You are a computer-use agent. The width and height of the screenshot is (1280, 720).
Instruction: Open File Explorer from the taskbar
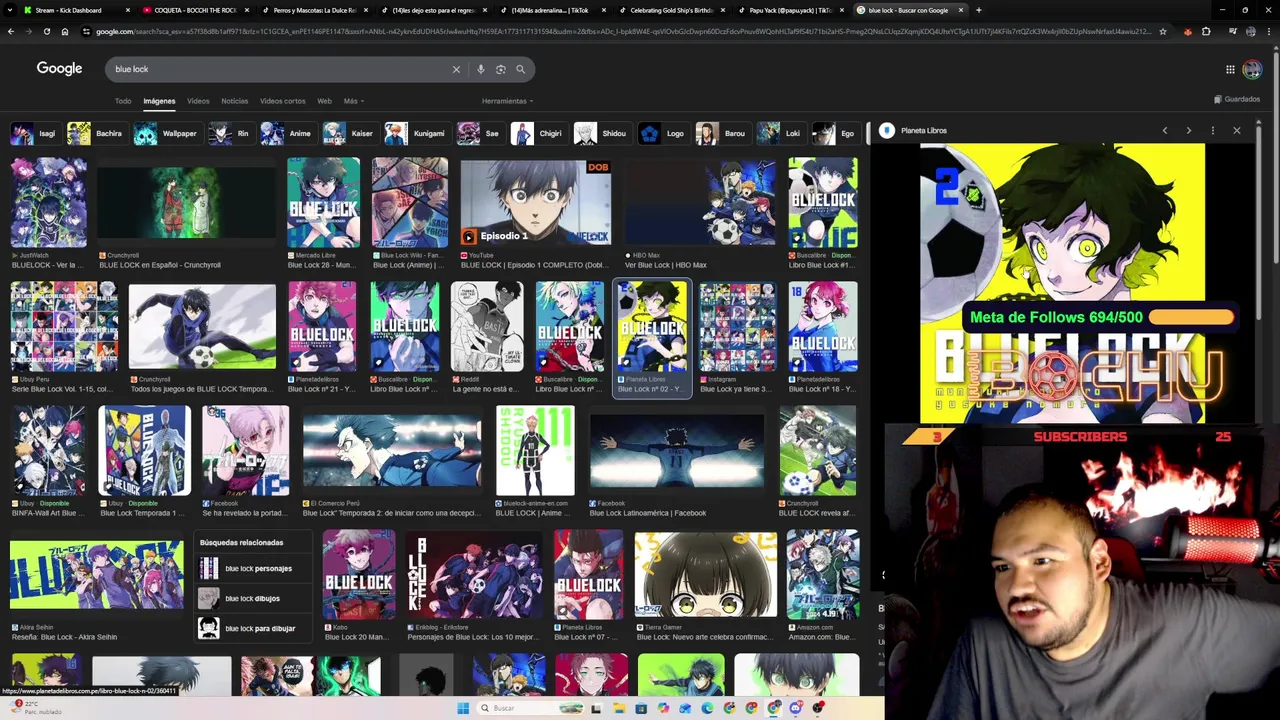pyautogui.click(x=619, y=708)
